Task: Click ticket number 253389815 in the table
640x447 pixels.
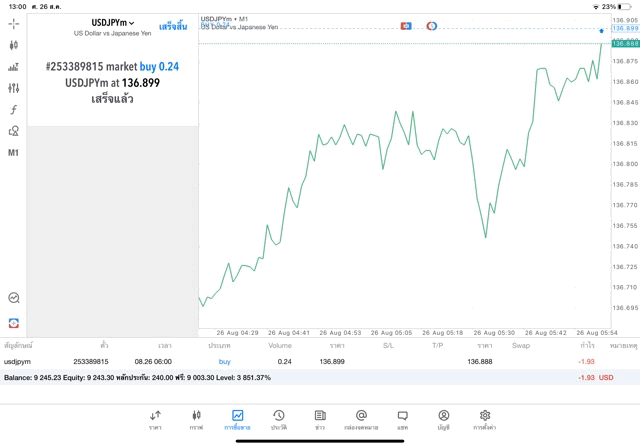Action: point(91,362)
